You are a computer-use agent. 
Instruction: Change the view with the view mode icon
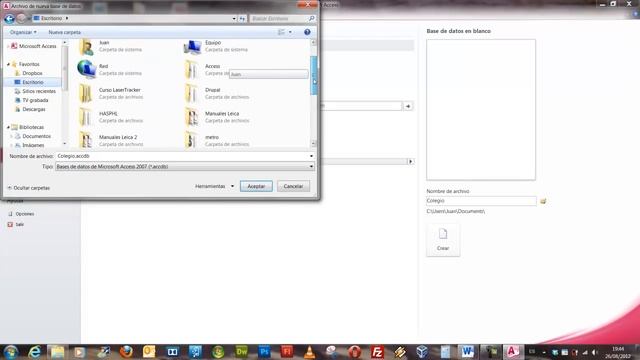tap(281, 32)
